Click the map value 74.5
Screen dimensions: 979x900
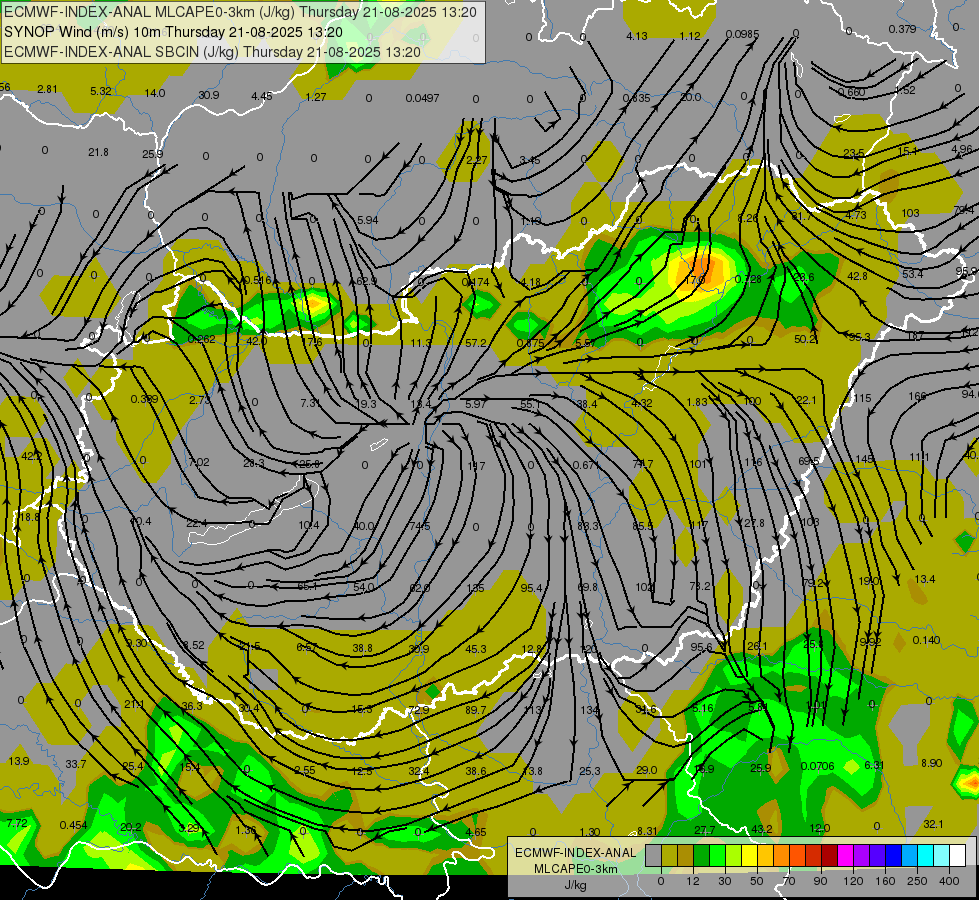[420, 526]
